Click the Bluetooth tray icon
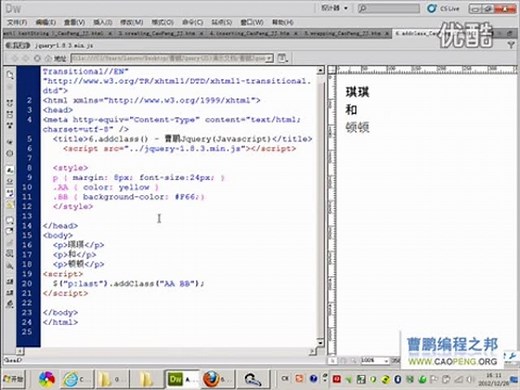This screenshot has width=520, height=390. 397,379
